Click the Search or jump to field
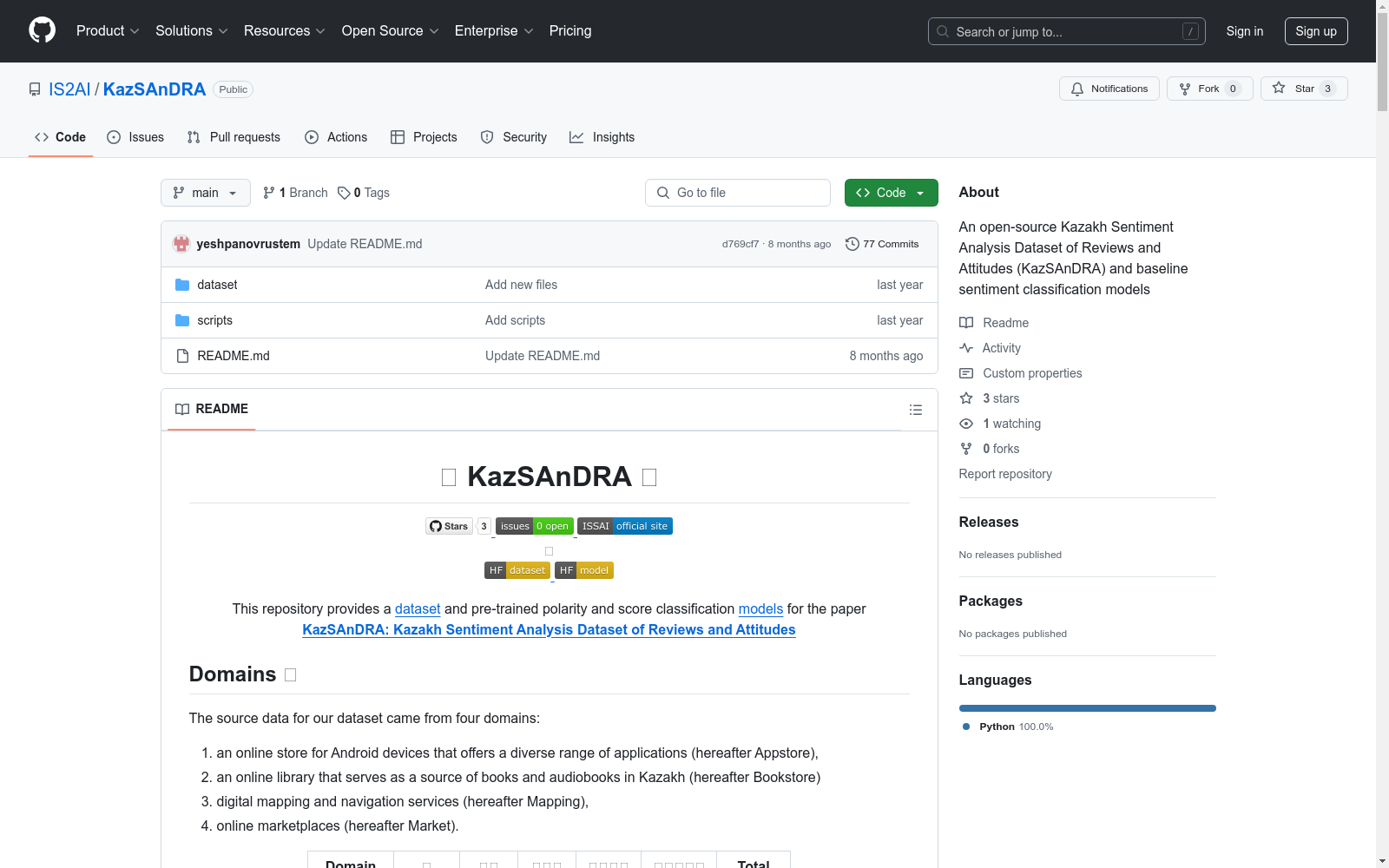 point(1067,31)
